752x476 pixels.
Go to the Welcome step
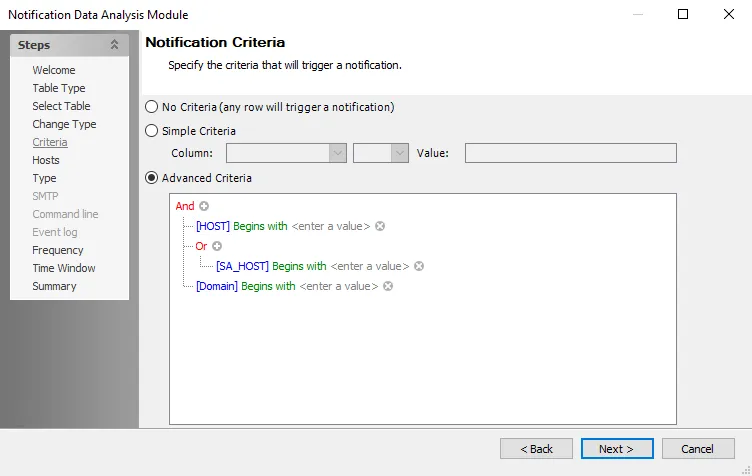[x=54, y=70]
